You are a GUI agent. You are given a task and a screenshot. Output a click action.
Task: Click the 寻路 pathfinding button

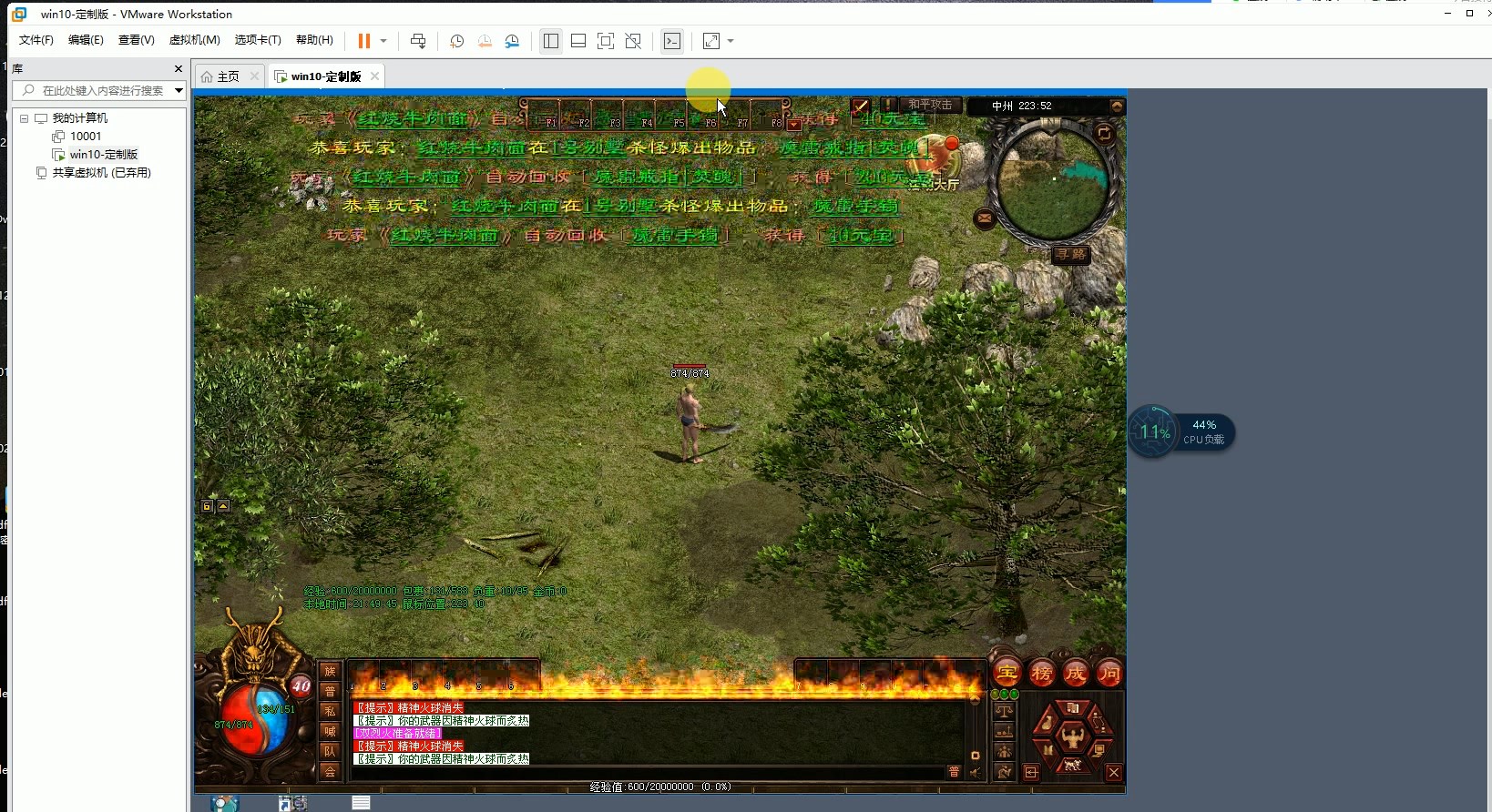1070,254
